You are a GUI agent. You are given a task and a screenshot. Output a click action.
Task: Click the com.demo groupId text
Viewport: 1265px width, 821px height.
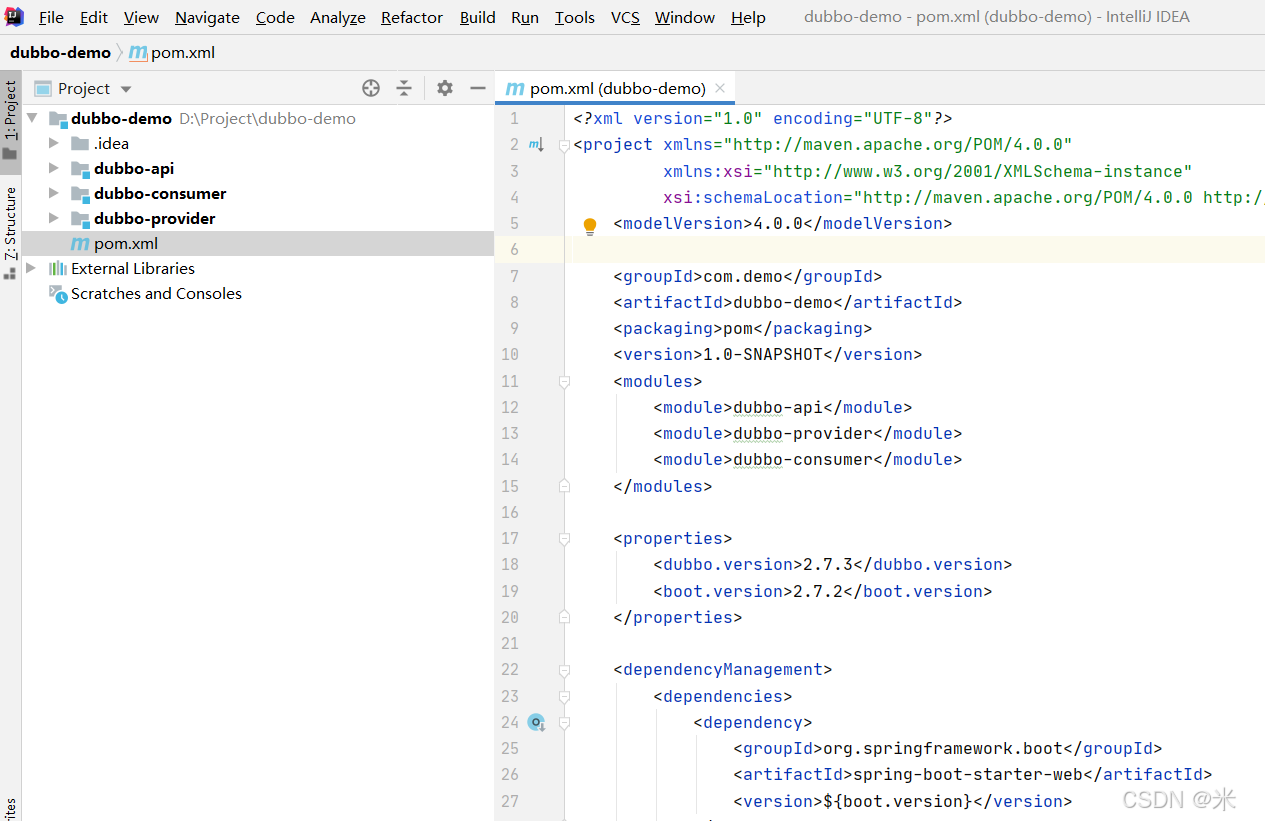pos(743,276)
